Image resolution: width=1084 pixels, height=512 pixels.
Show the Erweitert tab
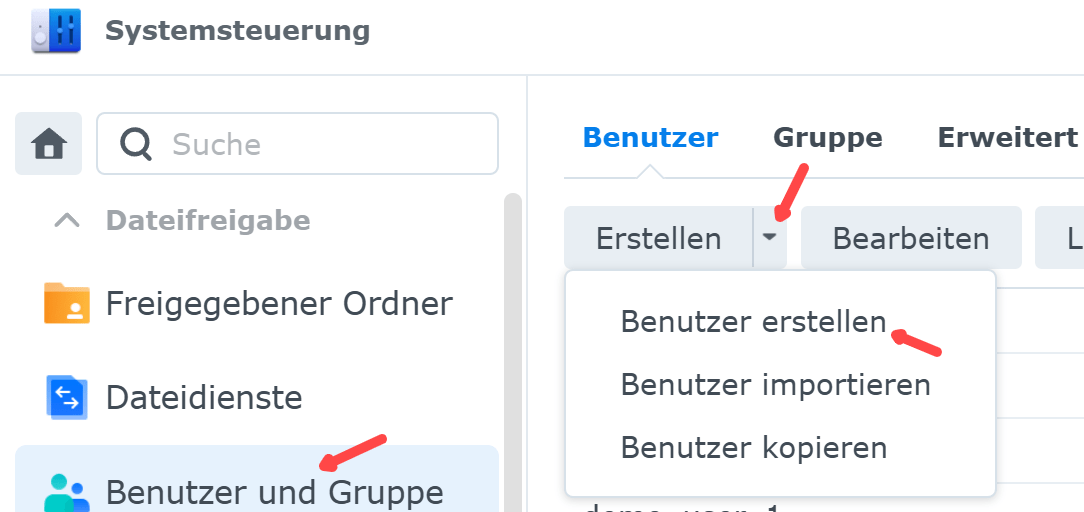(1007, 138)
